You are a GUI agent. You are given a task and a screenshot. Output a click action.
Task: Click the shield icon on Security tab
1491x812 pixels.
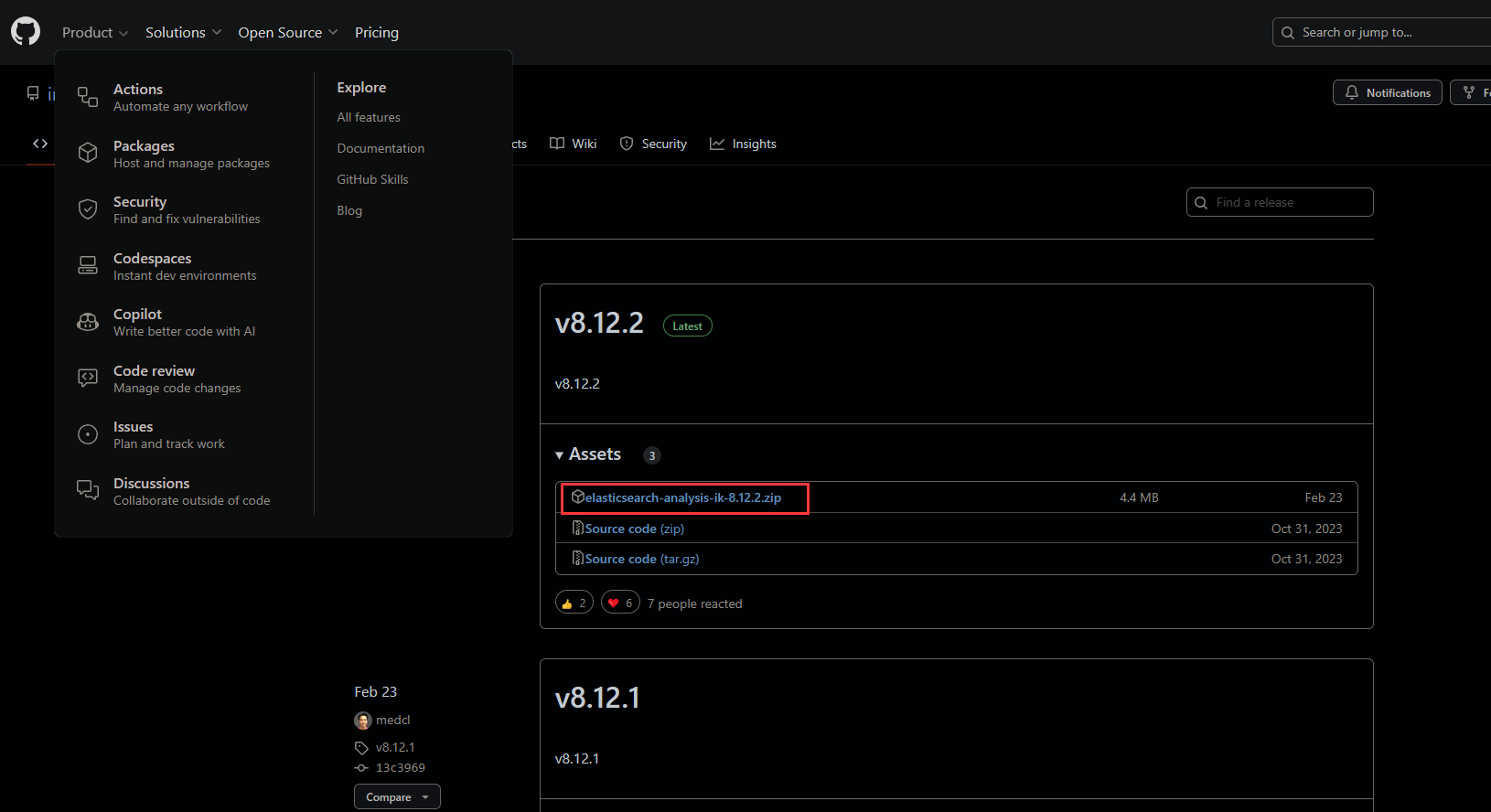tap(627, 144)
